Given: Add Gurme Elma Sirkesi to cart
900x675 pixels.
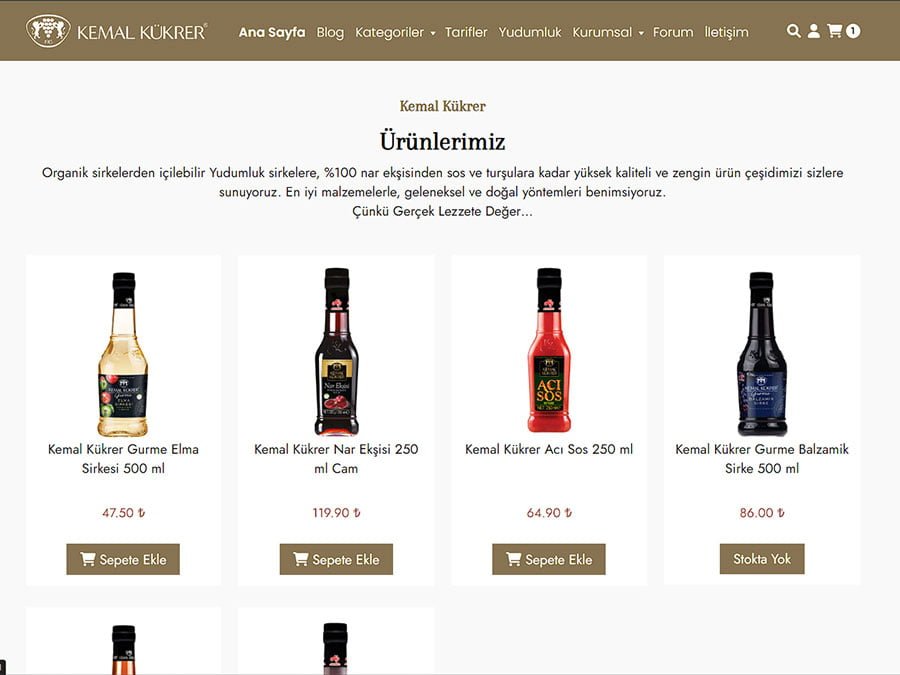Looking at the screenshot, I should pos(123,559).
